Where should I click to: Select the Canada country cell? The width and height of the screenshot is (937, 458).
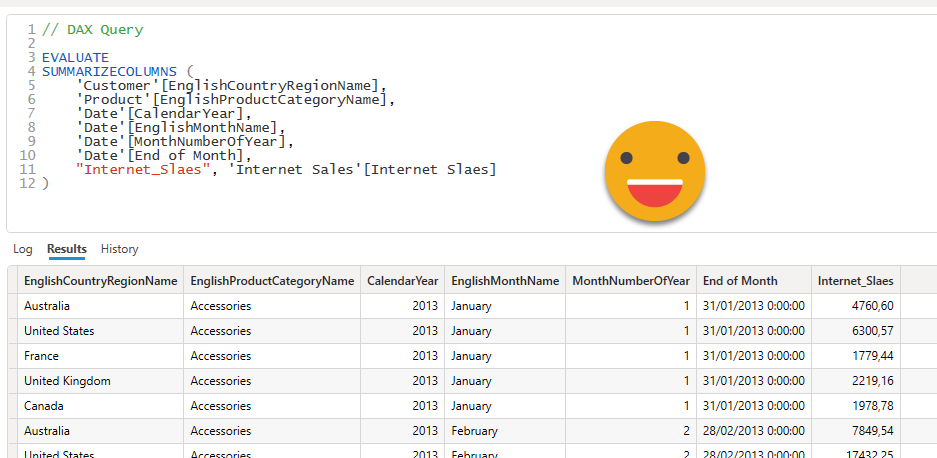44,406
